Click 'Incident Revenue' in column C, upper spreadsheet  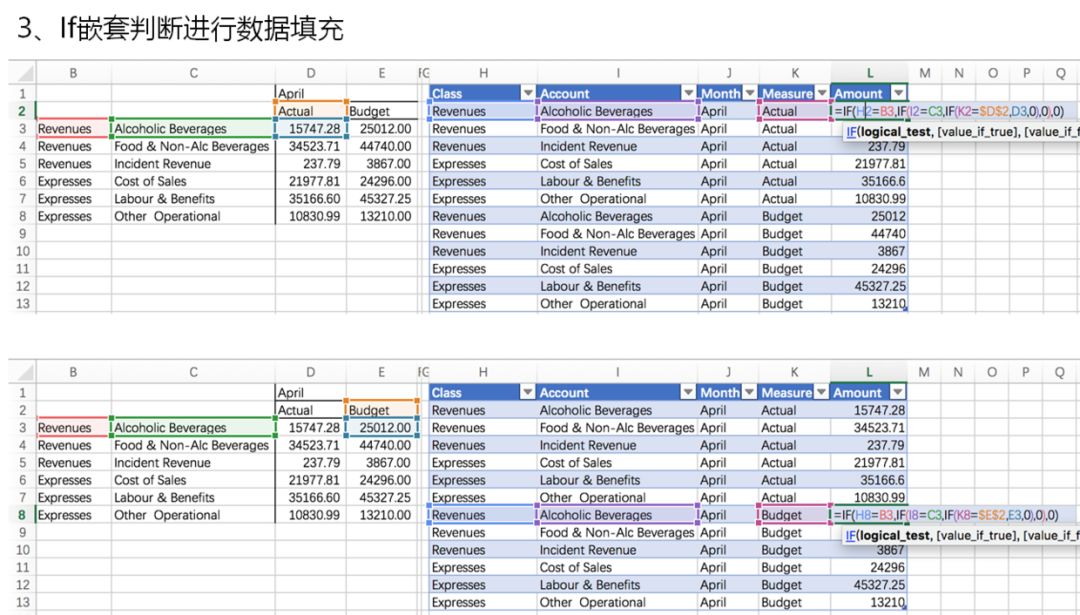[194, 164]
